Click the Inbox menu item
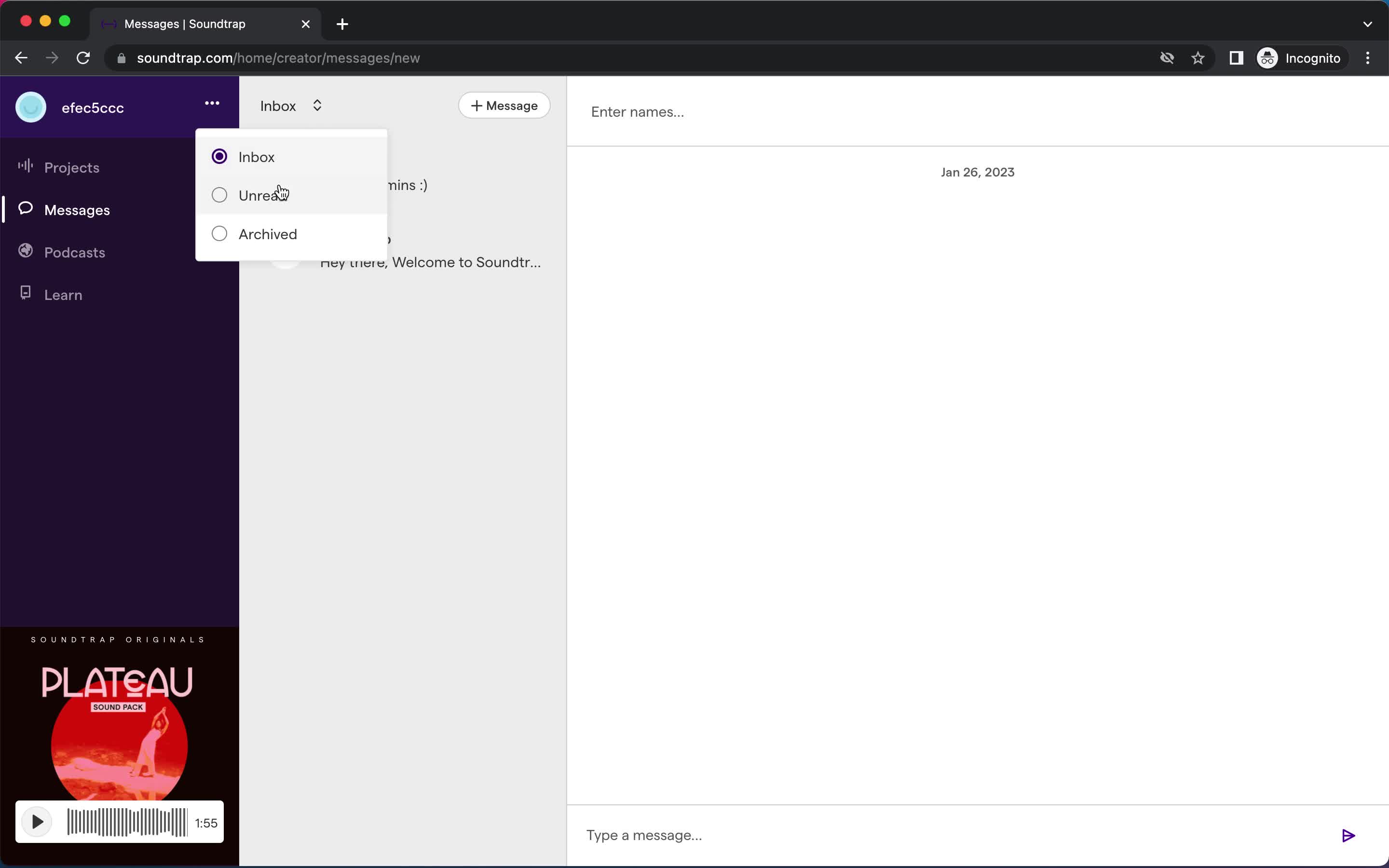The width and height of the screenshot is (1389, 868). 256,157
